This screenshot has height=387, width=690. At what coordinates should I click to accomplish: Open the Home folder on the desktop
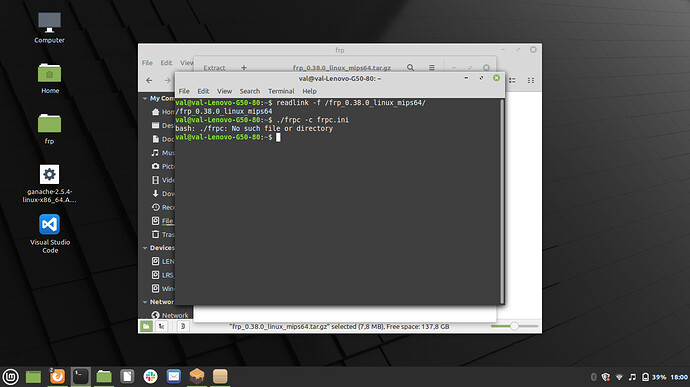pos(50,78)
